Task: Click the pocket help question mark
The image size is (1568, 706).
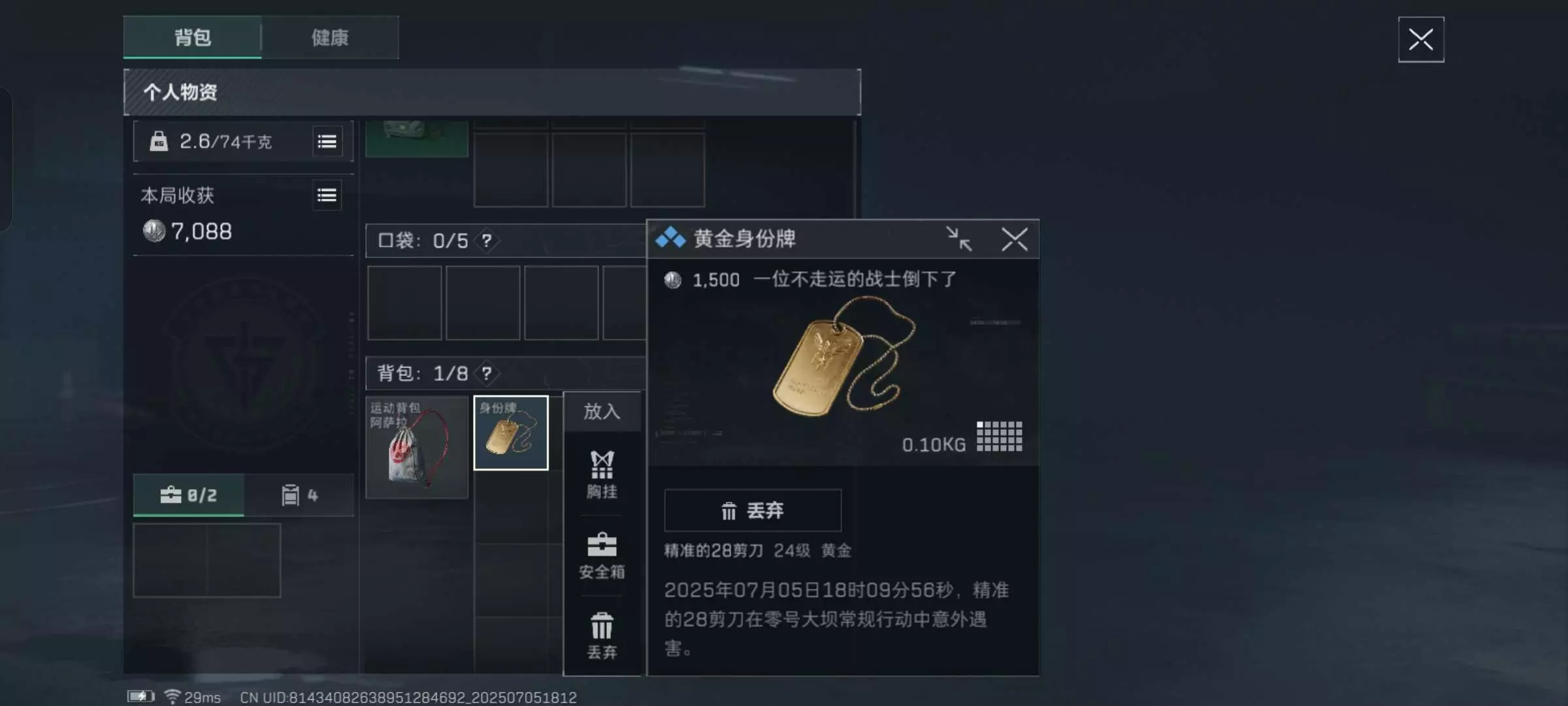Action: pos(487,241)
